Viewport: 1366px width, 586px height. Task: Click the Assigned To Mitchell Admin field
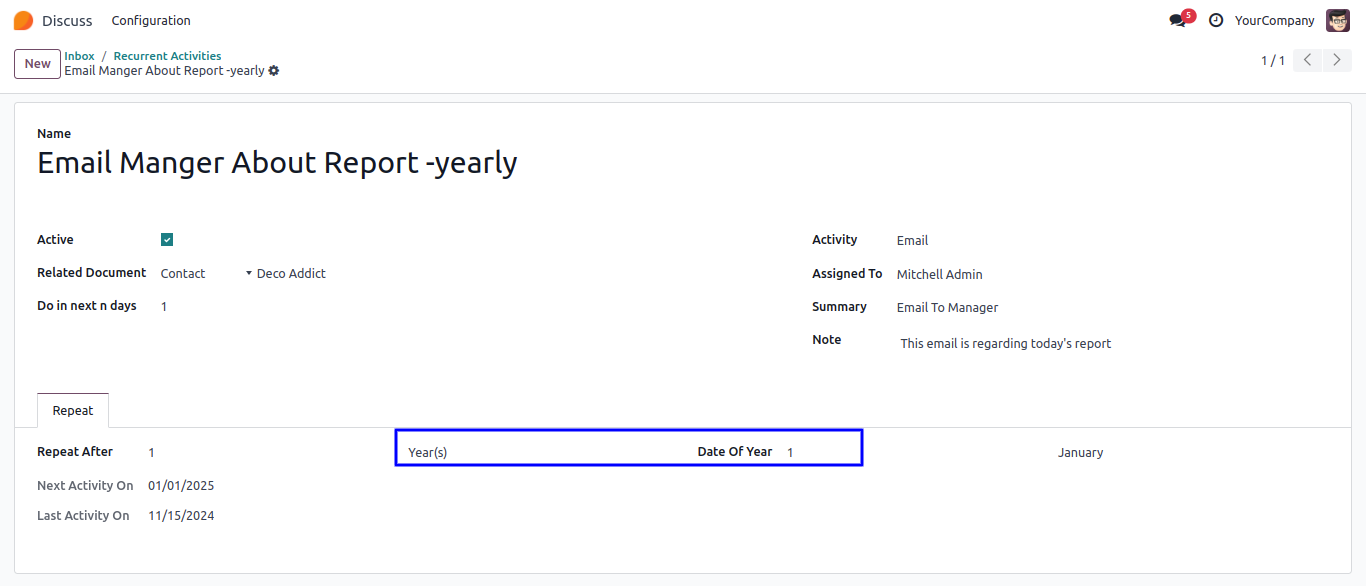coord(939,274)
